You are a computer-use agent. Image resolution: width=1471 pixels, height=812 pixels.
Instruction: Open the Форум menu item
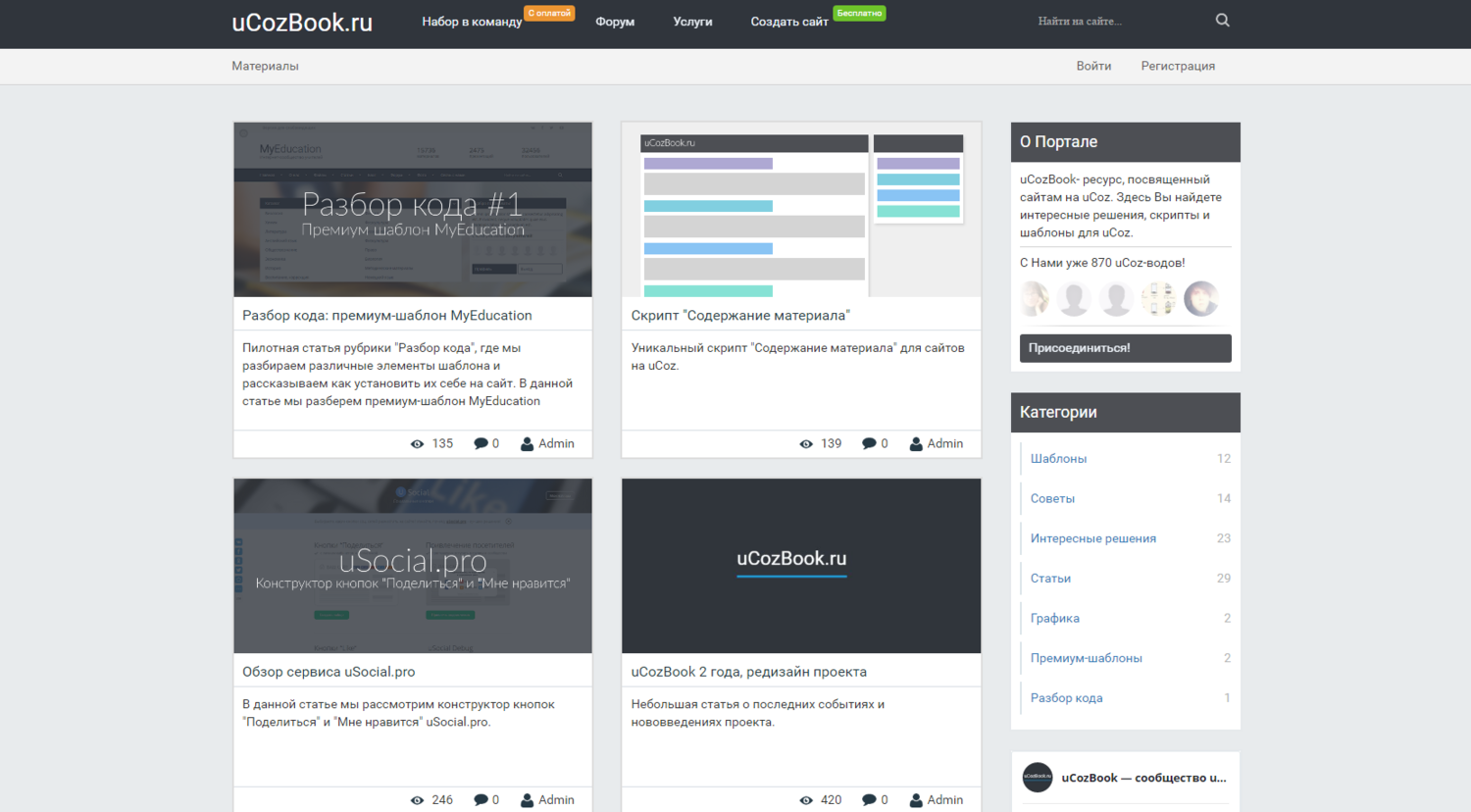(x=615, y=22)
